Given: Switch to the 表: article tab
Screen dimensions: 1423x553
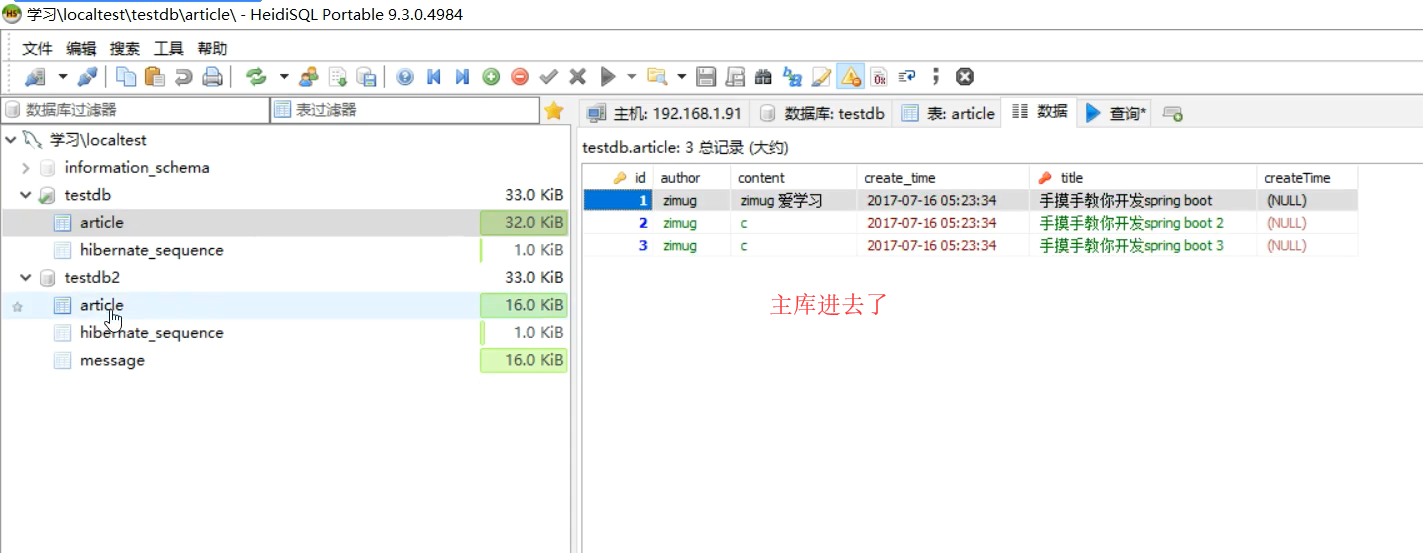Looking at the screenshot, I should pyautogui.click(x=948, y=113).
